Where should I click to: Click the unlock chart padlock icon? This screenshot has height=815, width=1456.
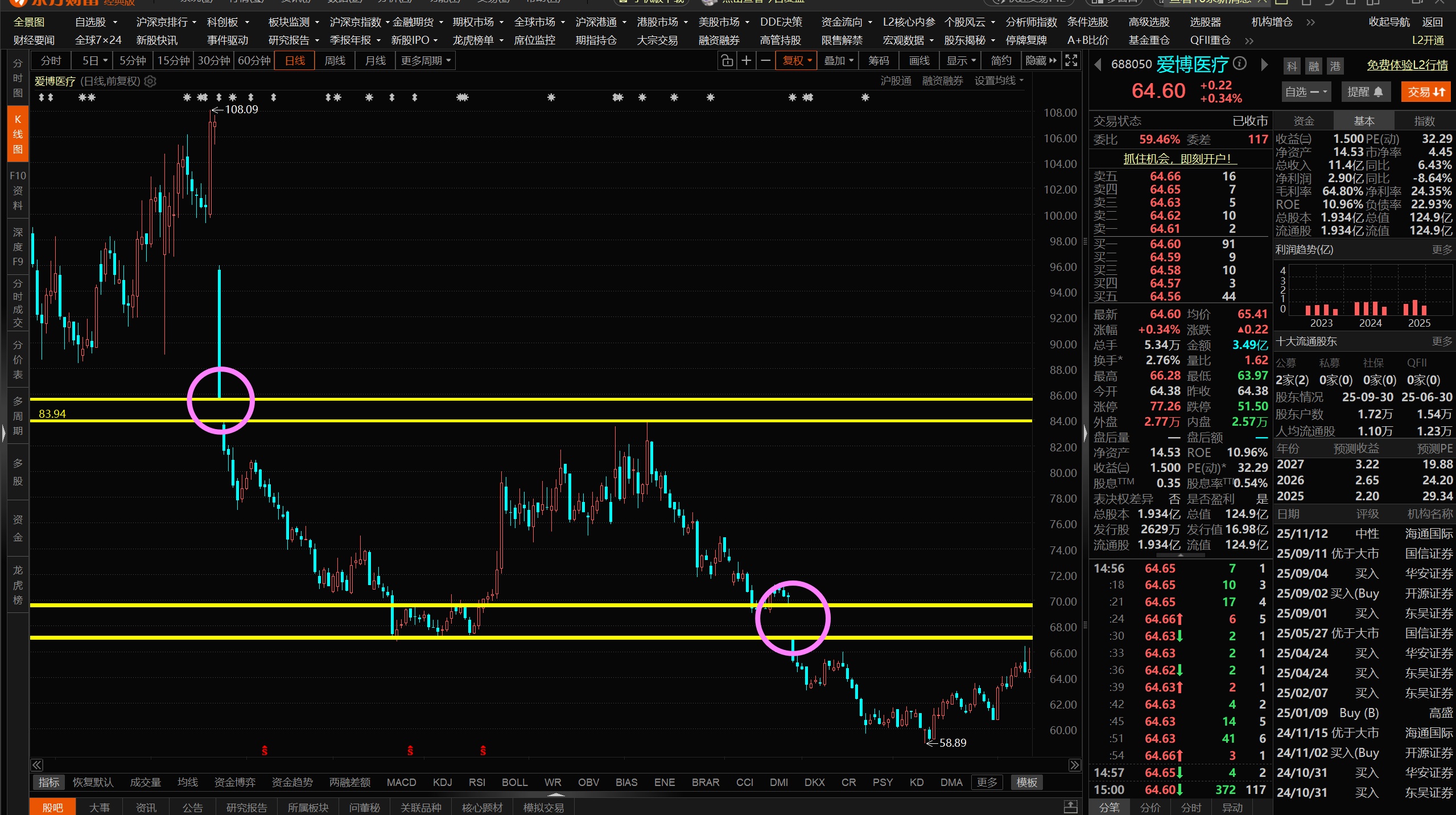(x=727, y=61)
